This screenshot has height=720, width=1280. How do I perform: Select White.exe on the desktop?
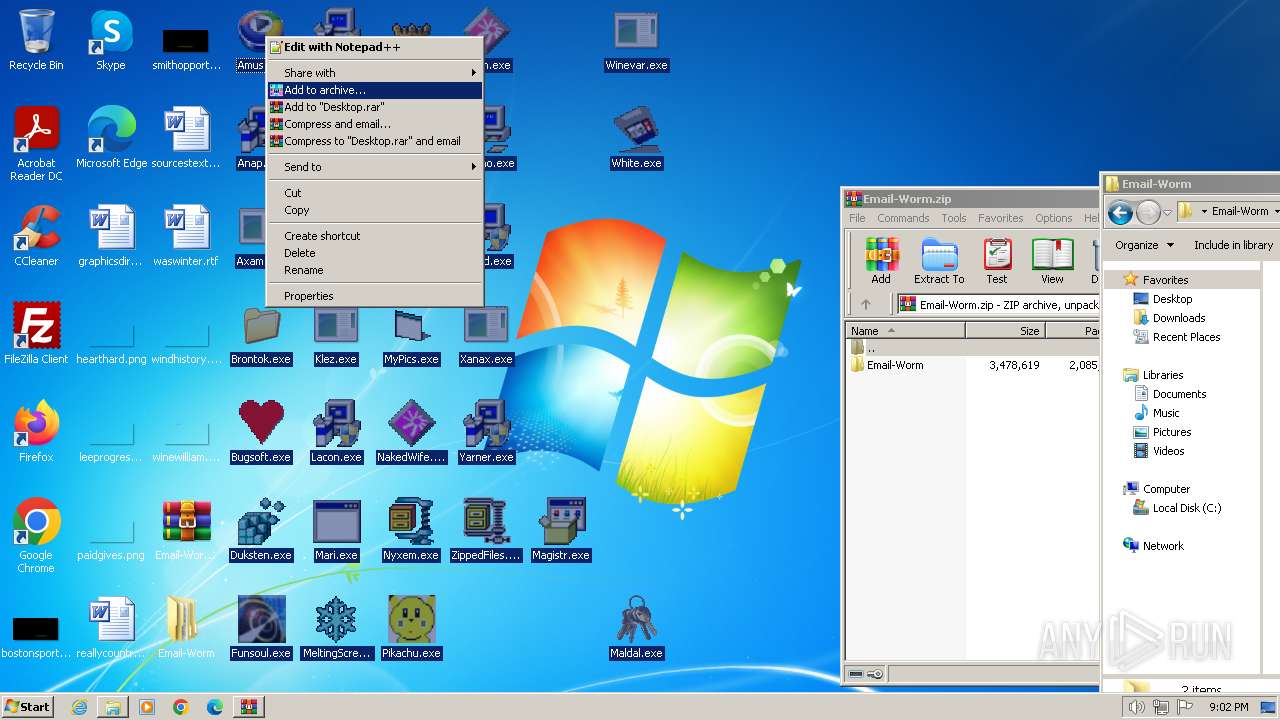tap(636, 138)
